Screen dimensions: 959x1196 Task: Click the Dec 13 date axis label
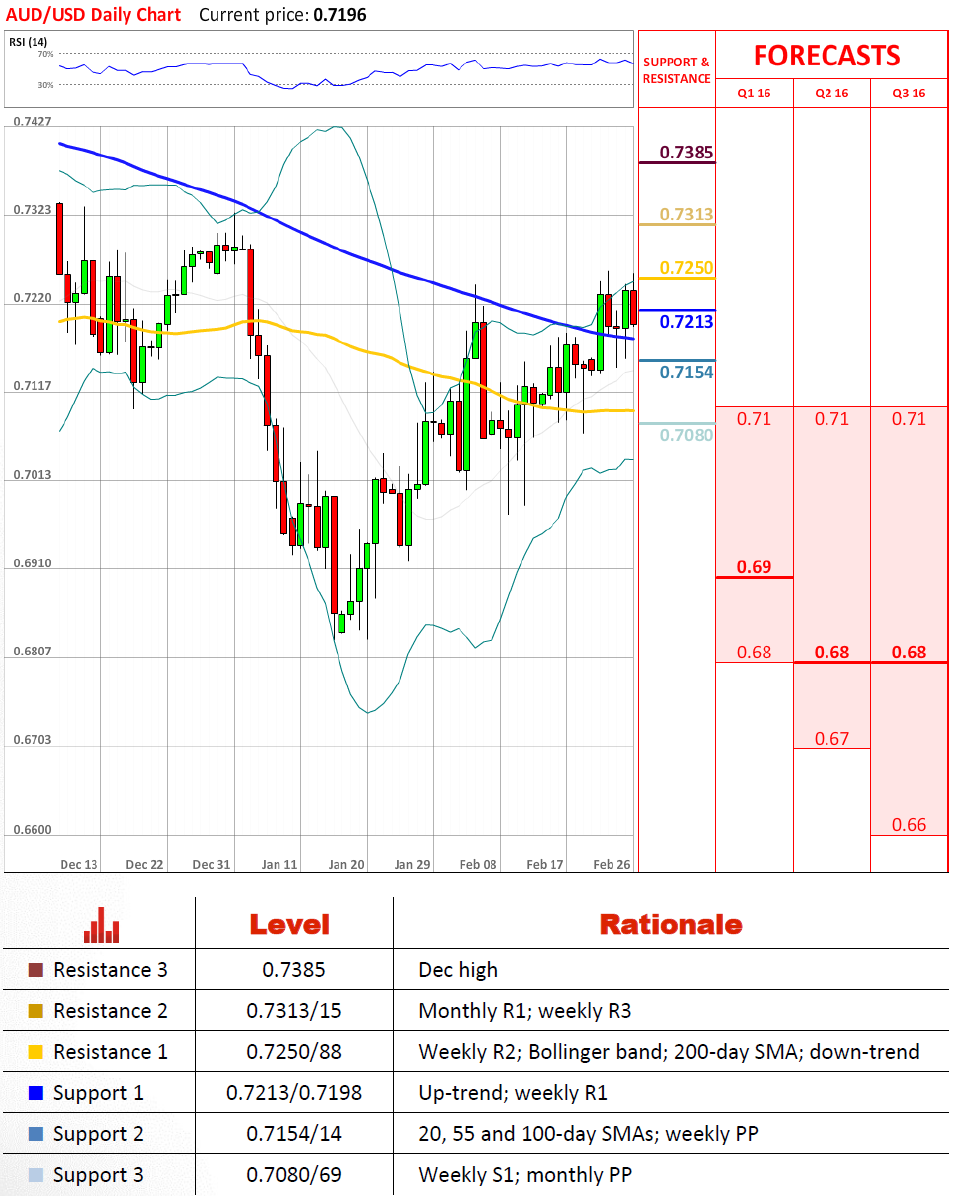79,864
